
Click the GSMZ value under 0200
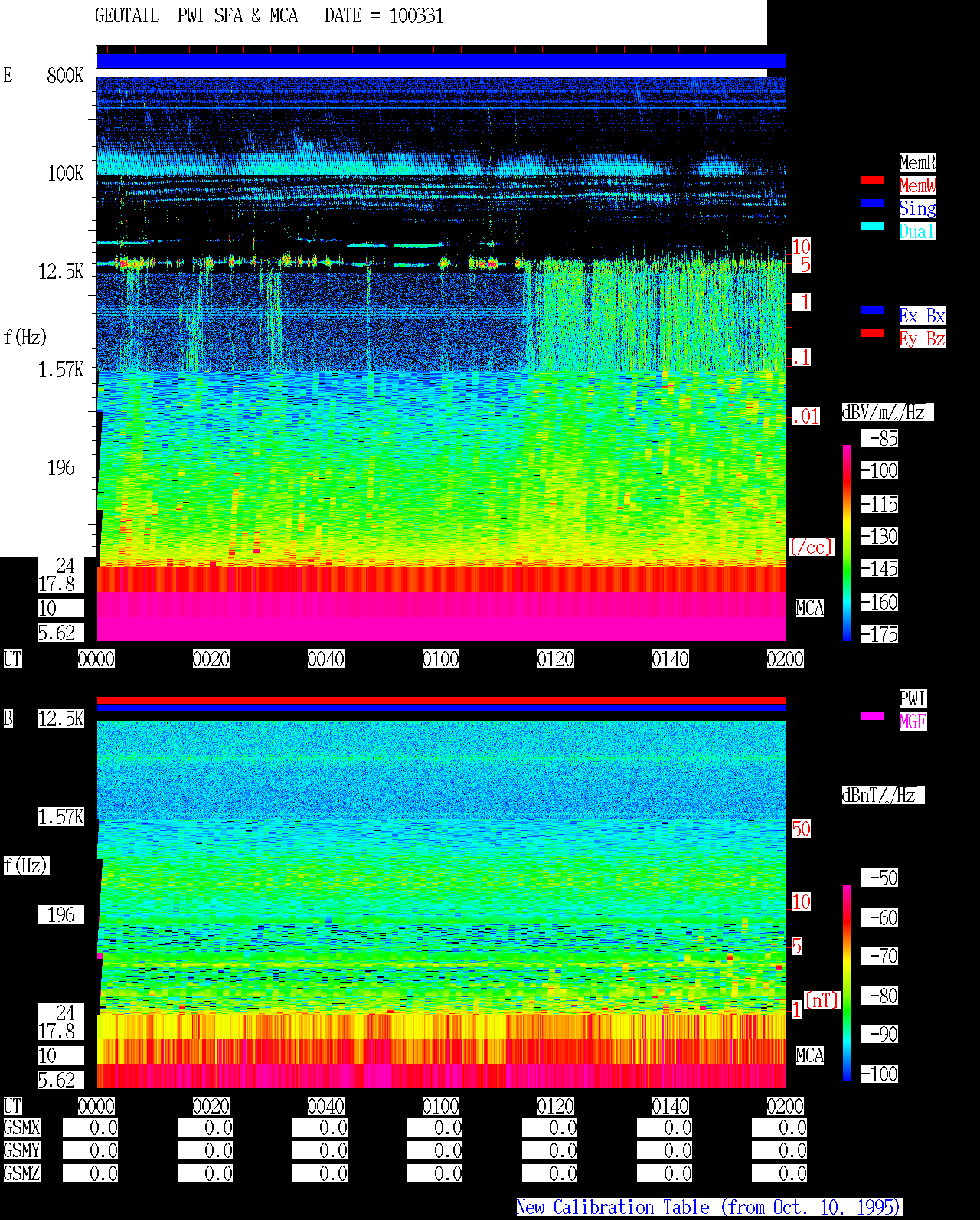point(779,1173)
